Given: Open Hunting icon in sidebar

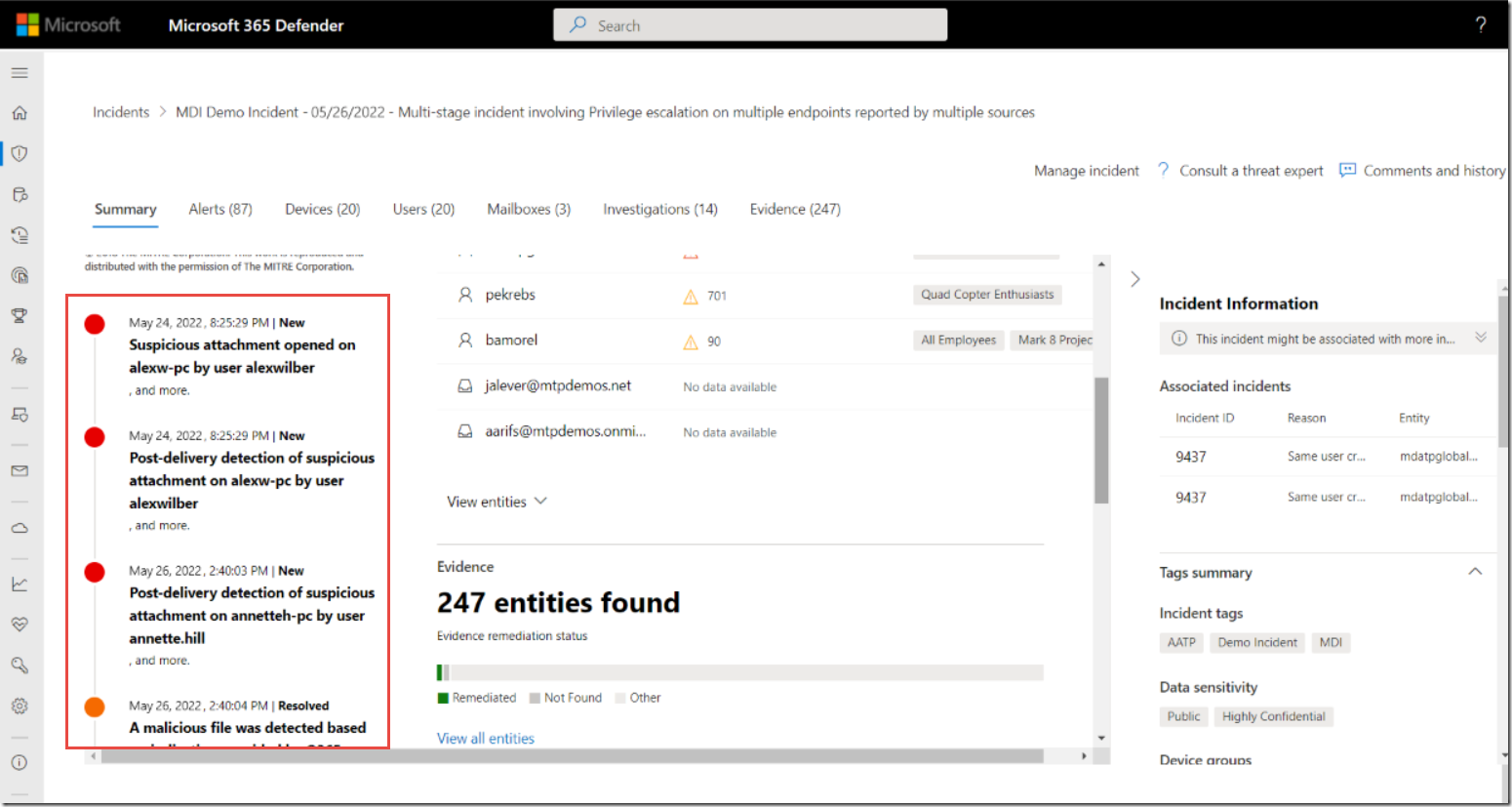Looking at the screenshot, I should [x=20, y=194].
